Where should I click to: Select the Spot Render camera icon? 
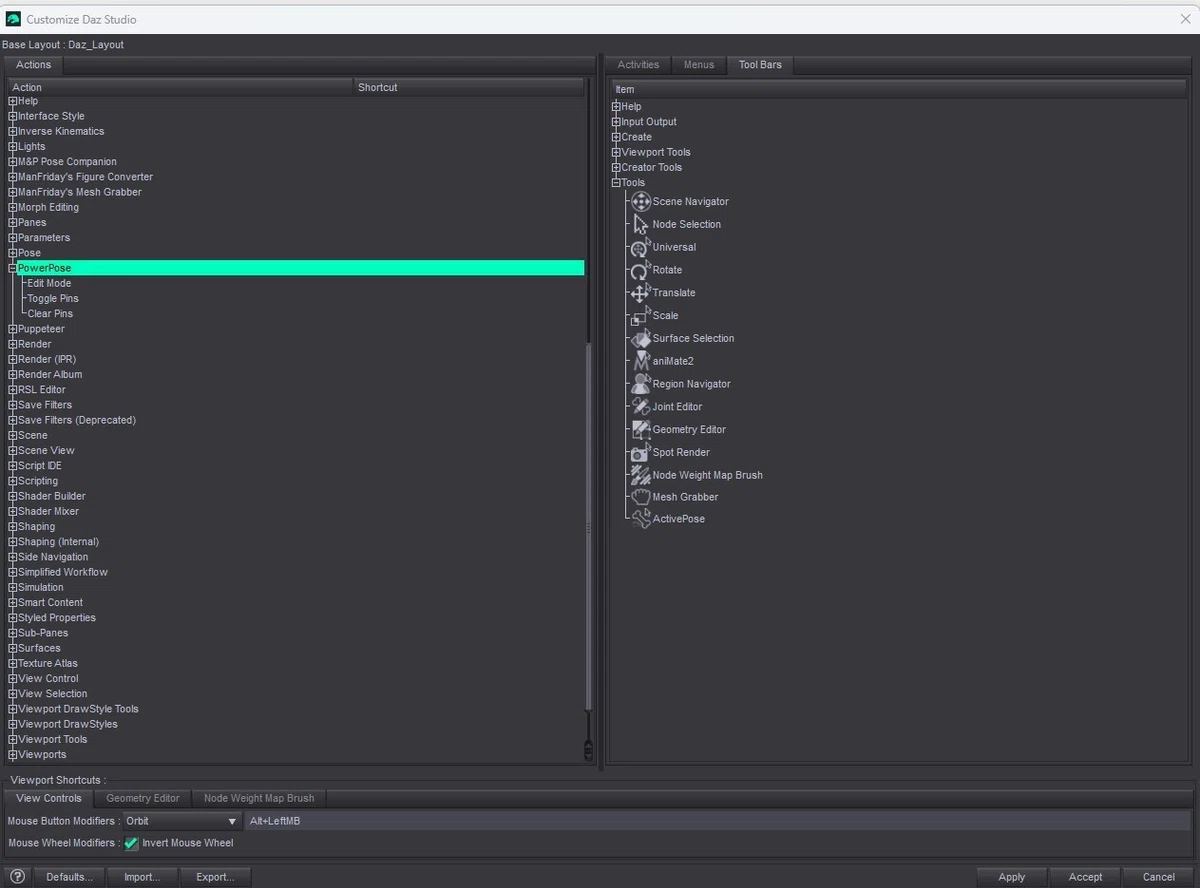(641, 452)
